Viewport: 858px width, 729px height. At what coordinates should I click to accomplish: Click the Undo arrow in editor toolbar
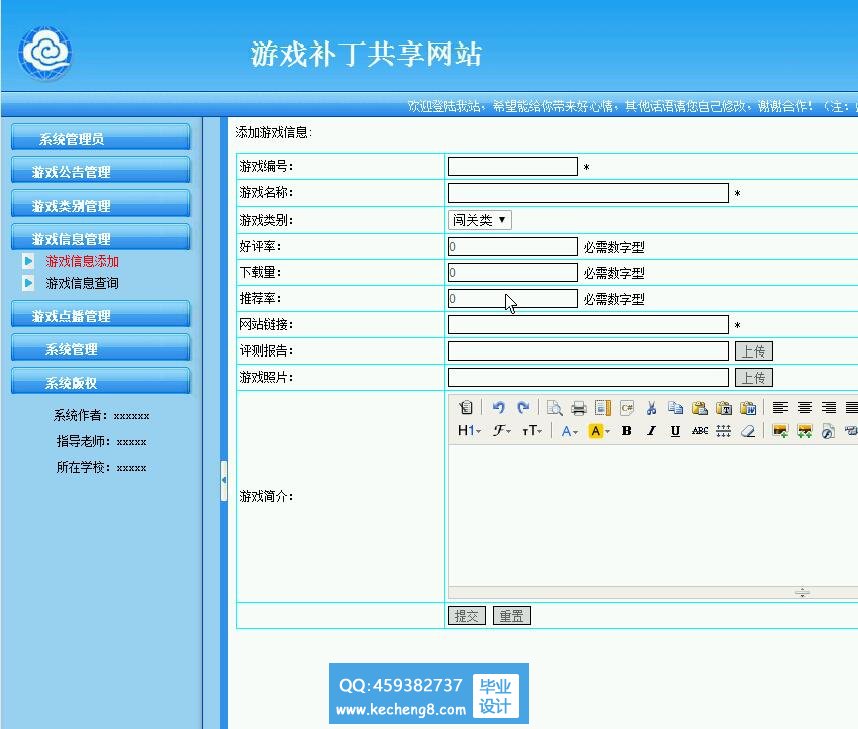pyautogui.click(x=498, y=407)
